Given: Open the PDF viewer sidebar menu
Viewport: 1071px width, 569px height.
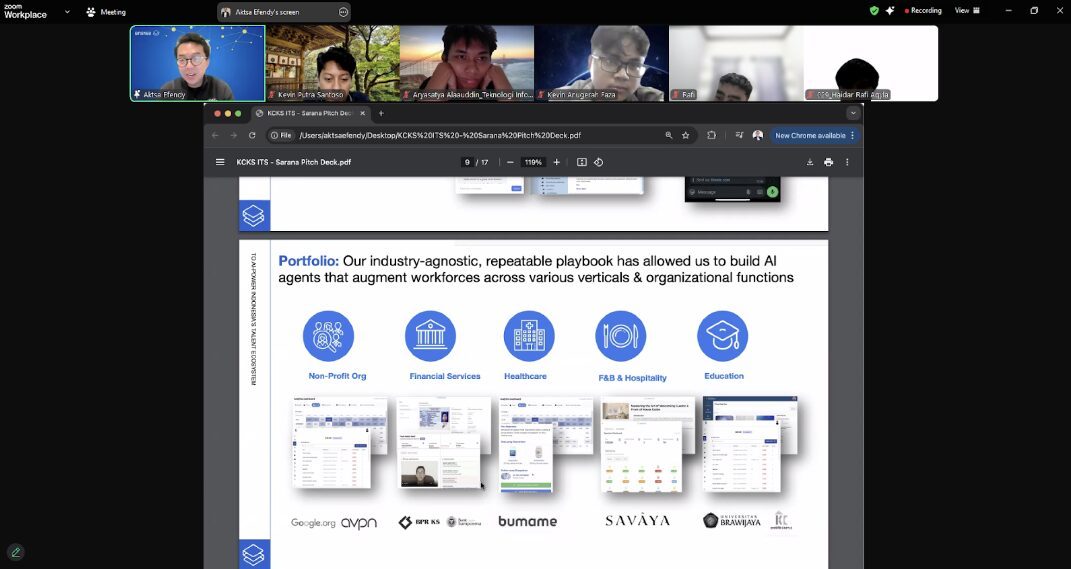Looking at the screenshot, I should (x=220, y=162).
